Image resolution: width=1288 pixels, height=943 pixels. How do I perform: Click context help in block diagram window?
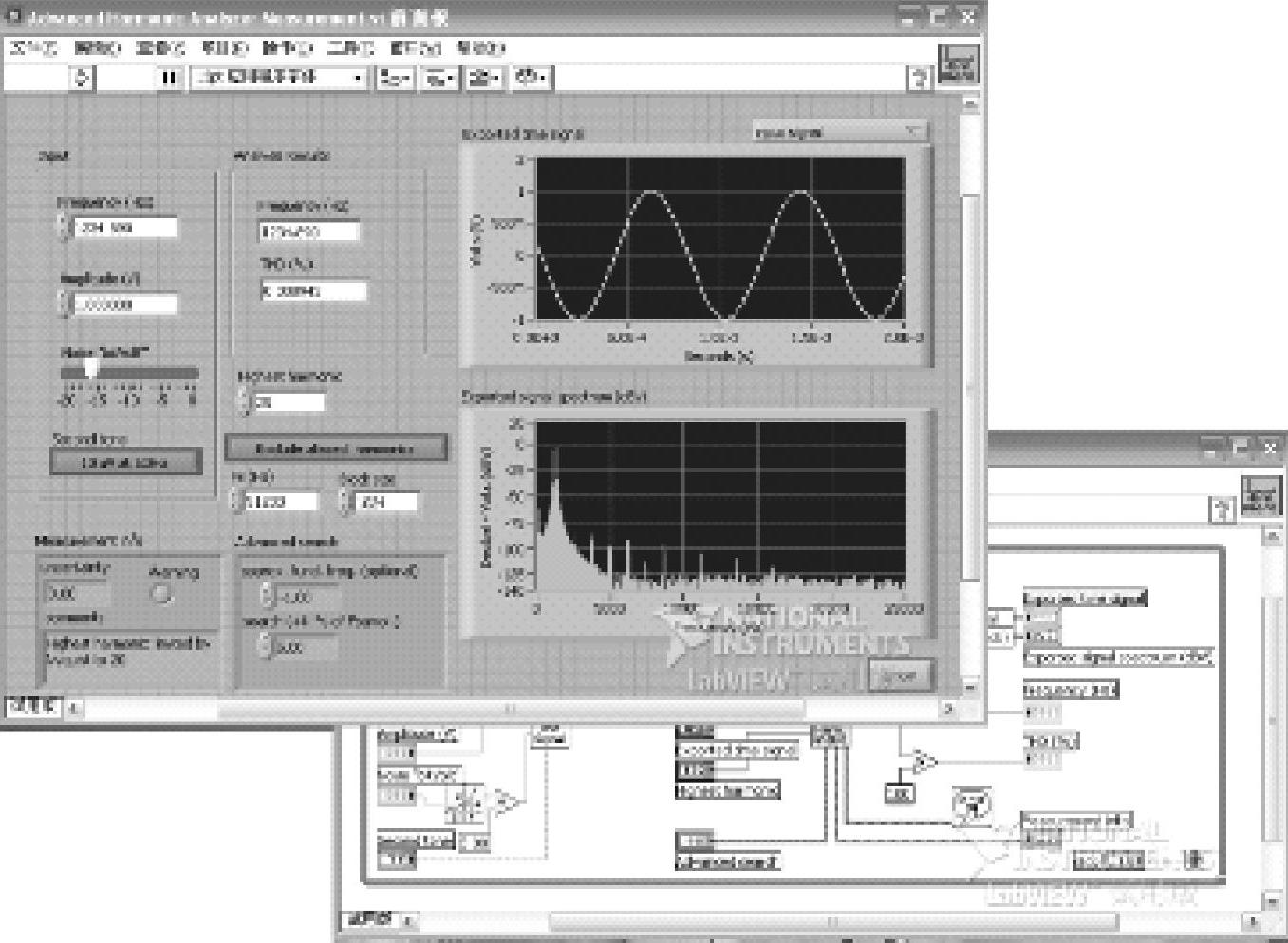[1221, 509]
